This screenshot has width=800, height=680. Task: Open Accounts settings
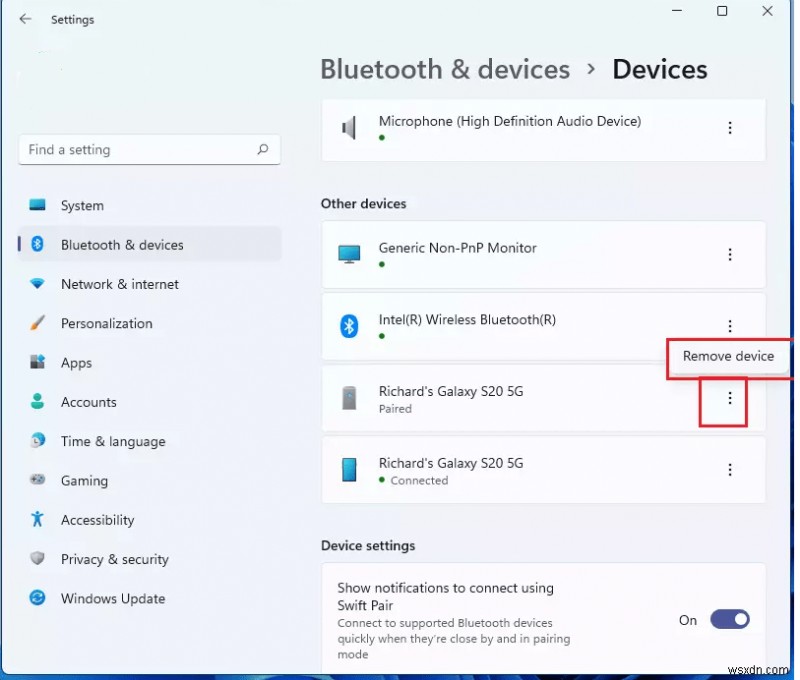(x=149, y=402)
